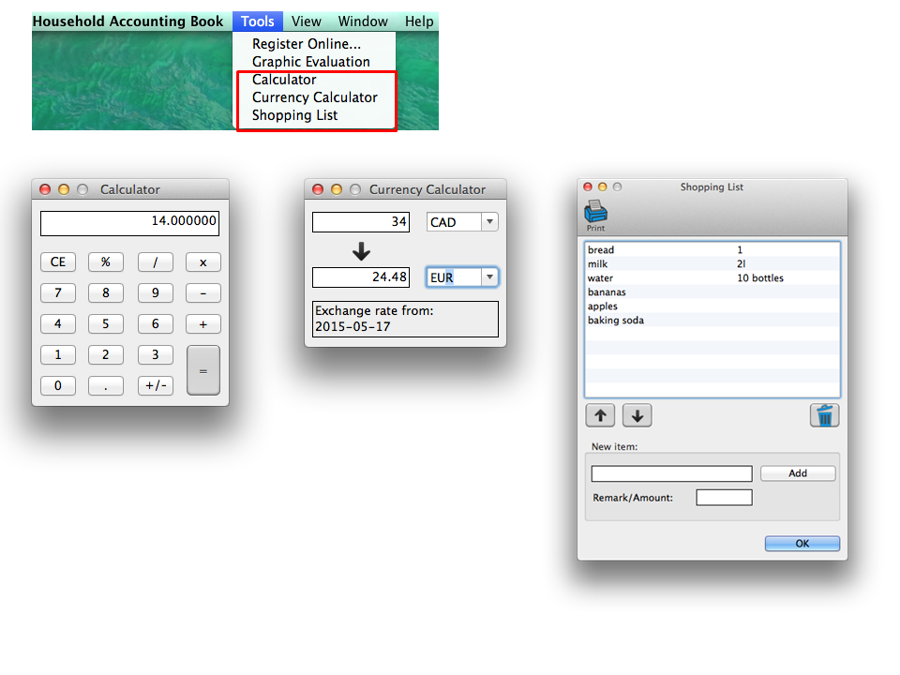Select Graphic Evaluation menu entry
Viewport: 900px width, 675px height.
(x=310, y=61)
